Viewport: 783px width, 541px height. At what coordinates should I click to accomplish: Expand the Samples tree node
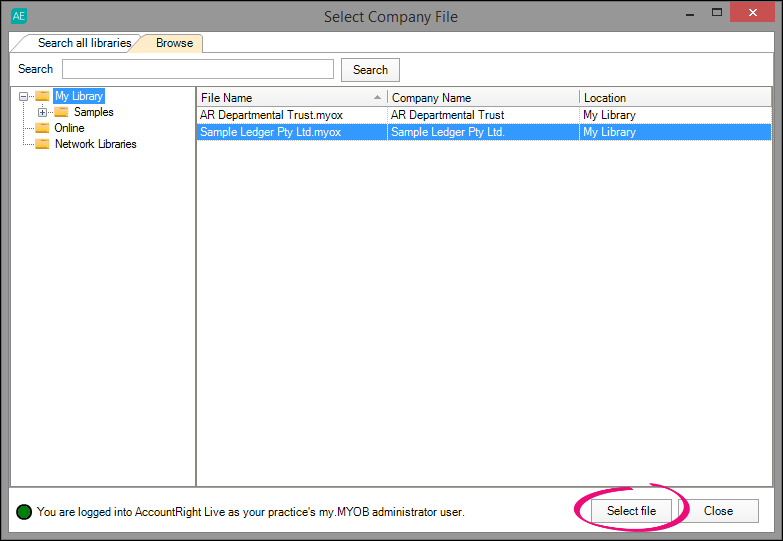pyautogui.click(x=42, y=113)
